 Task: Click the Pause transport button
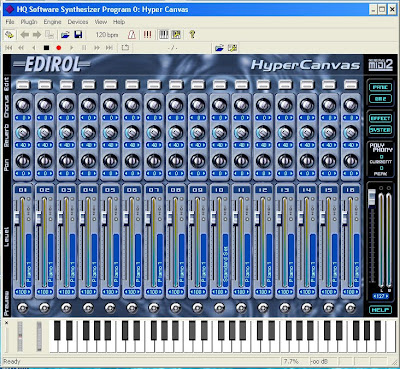84,48
